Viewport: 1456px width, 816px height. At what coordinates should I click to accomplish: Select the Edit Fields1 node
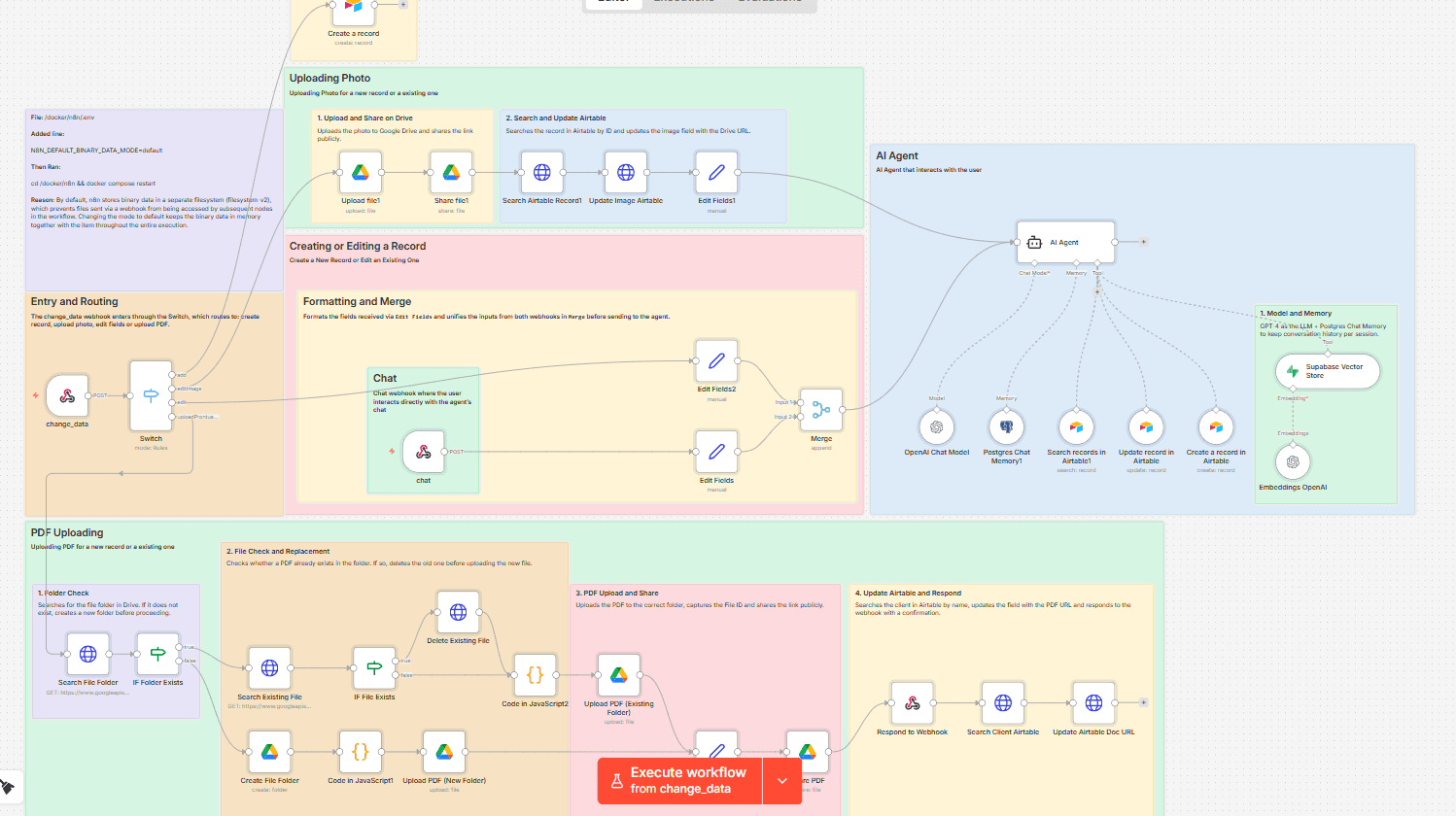pyautogui.click(x=716, y=172)
